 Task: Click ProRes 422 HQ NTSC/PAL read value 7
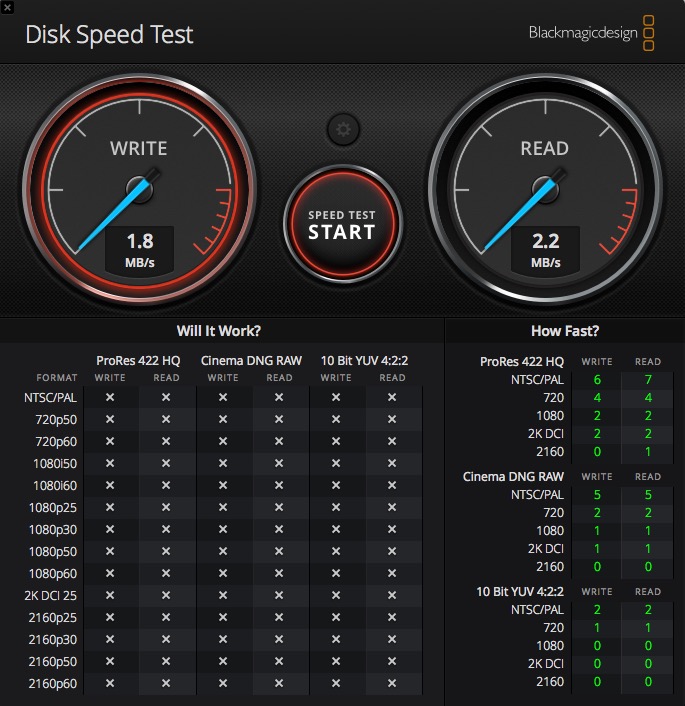(x=648, y=380)
